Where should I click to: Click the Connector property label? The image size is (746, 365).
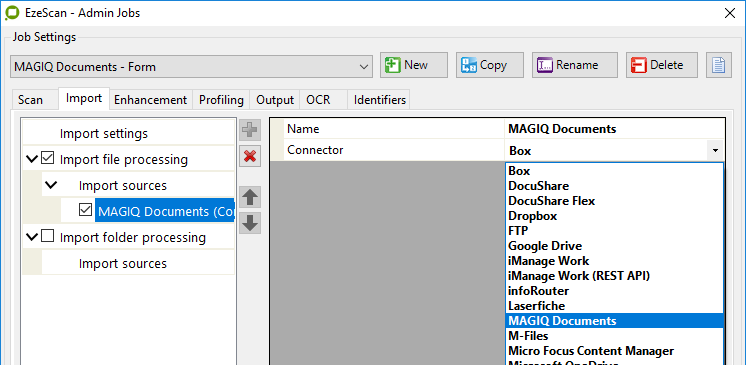[315, 150]
